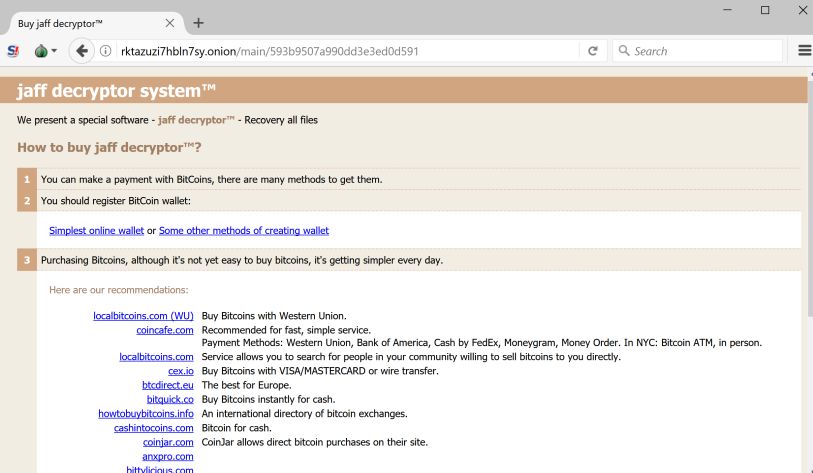Click 'You should register BitCoin wallet:' text
This screenshot has height=473, width=813.
116,201
